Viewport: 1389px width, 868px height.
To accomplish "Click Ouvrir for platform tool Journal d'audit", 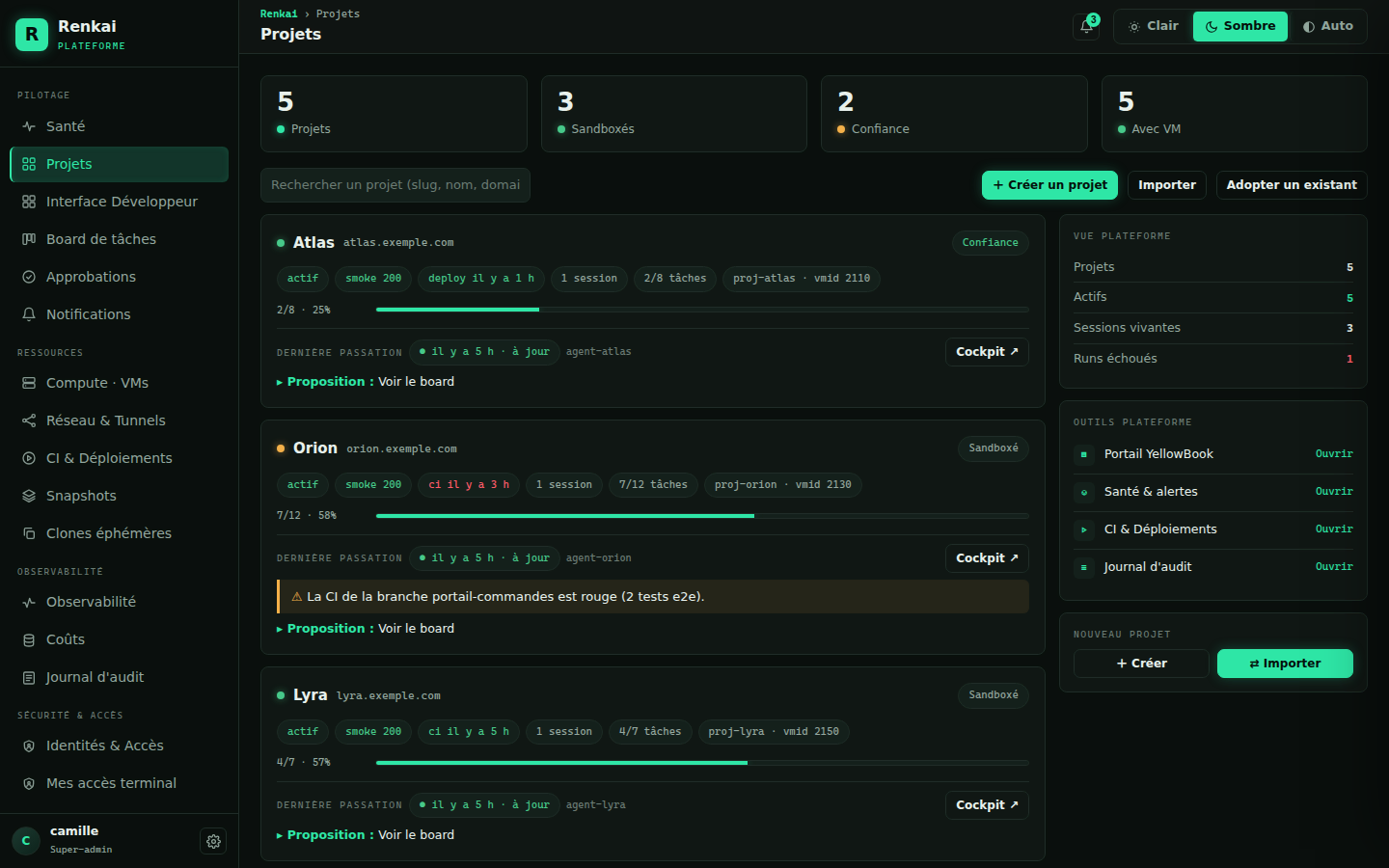I will pyautogui.click(x=1334, y=567).
